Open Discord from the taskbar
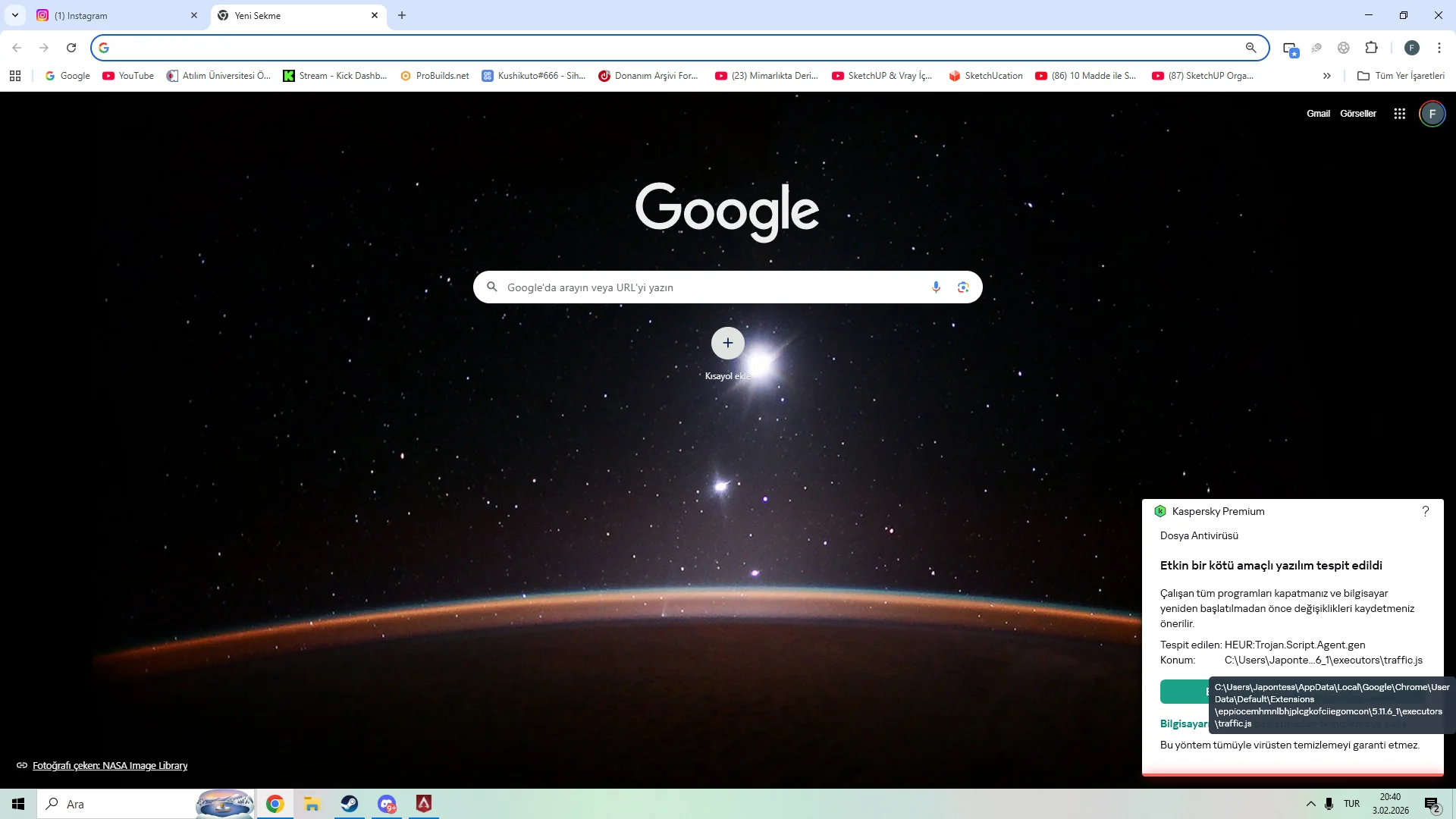The image size is (1456, 819). (x=387, y=804)
